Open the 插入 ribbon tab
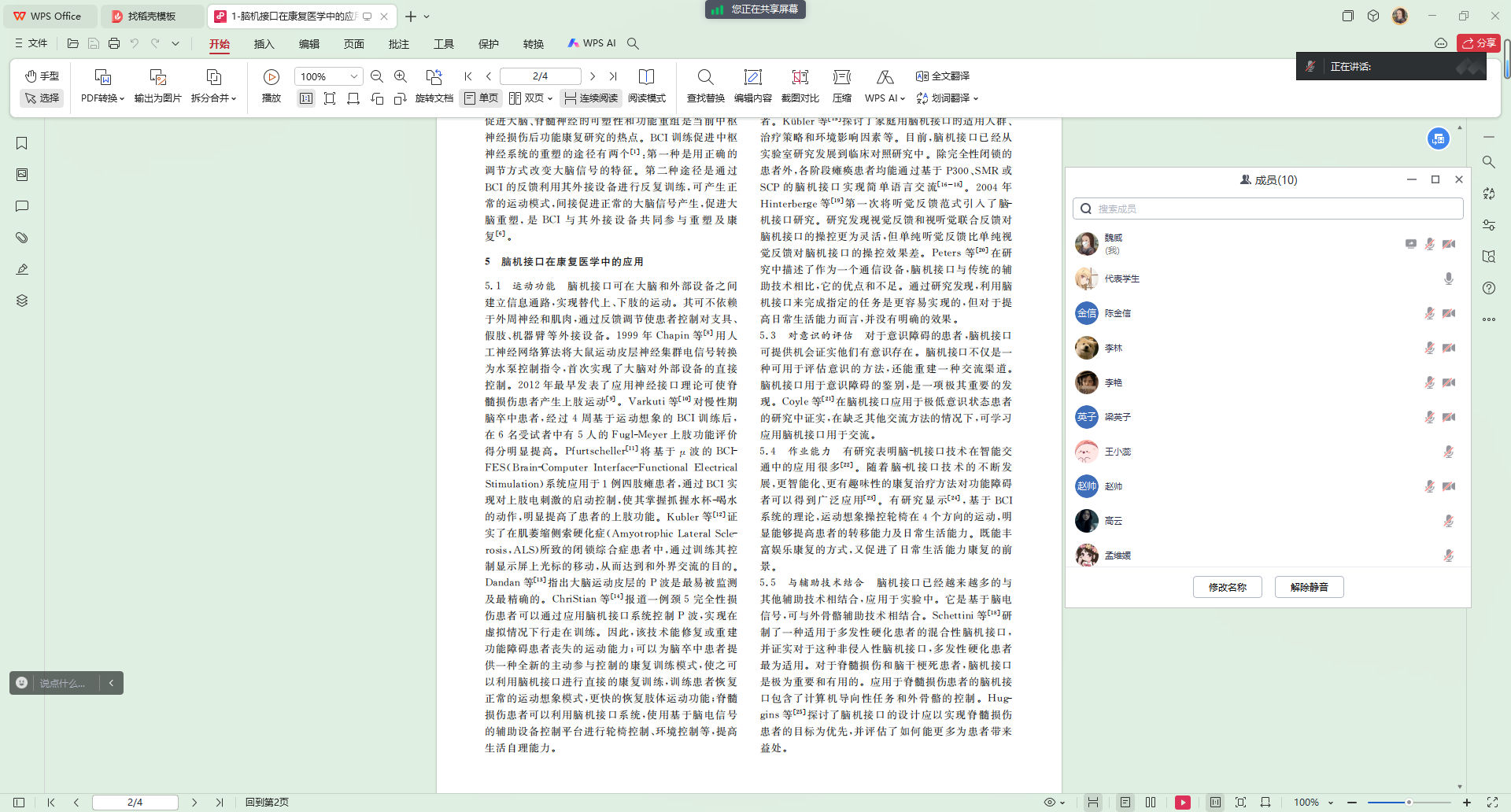Viewport: 1511px width, 812px height. 264,44
